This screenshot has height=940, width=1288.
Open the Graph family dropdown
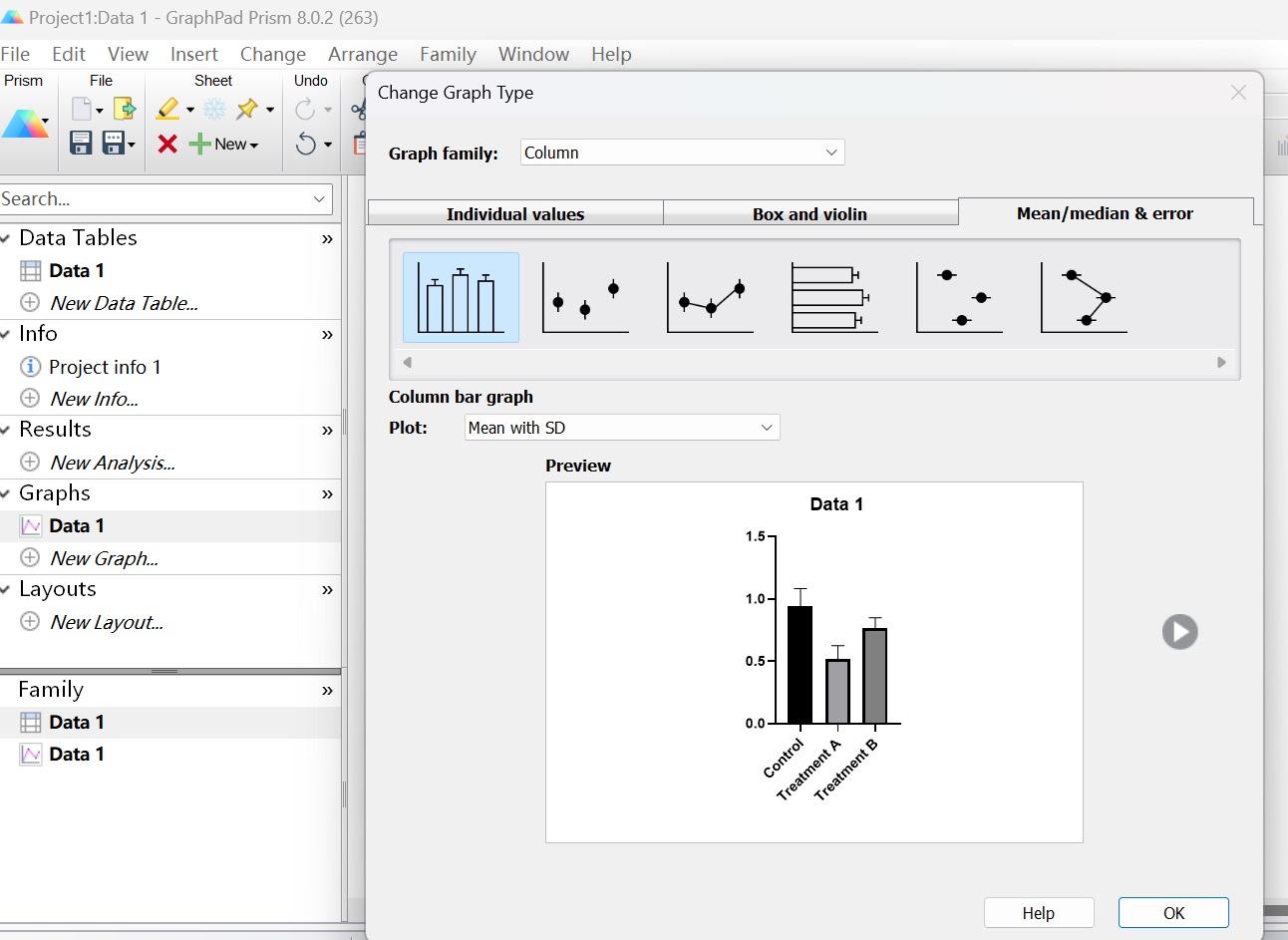(682, 153)
